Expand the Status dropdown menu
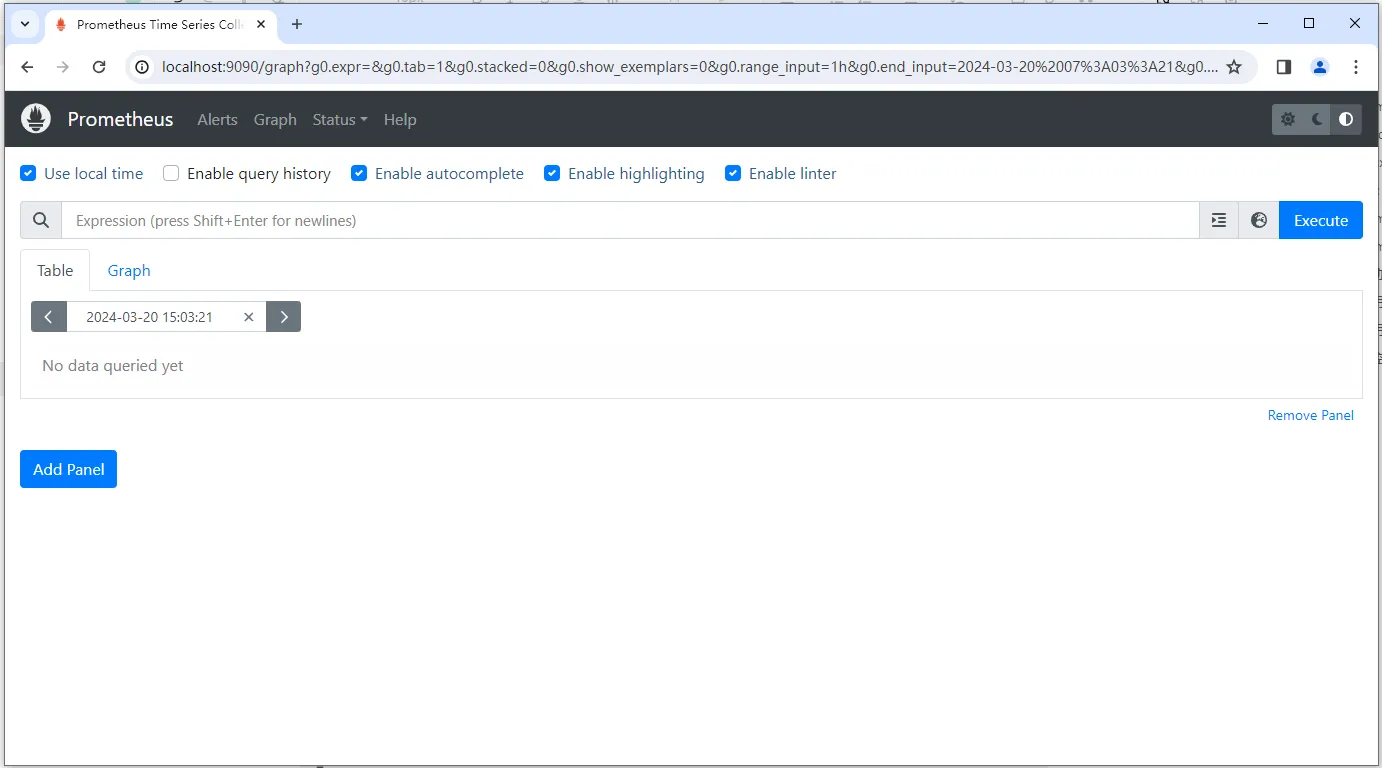1382x768 pixels. [339, 120]
